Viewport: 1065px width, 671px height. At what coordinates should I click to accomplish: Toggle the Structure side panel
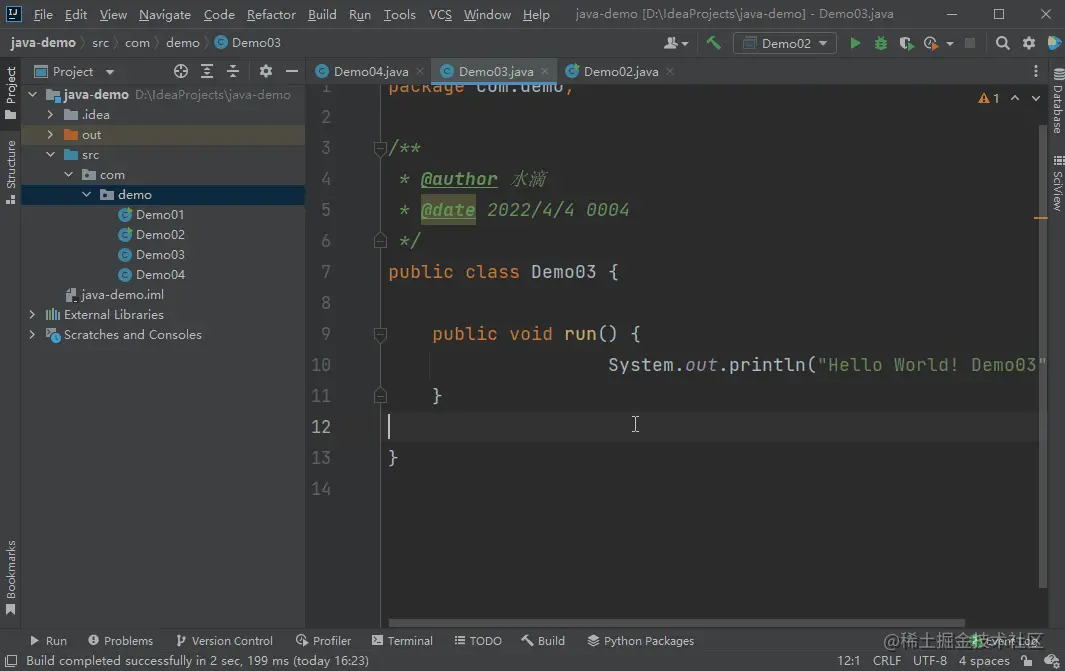click(x=11, y=171)
